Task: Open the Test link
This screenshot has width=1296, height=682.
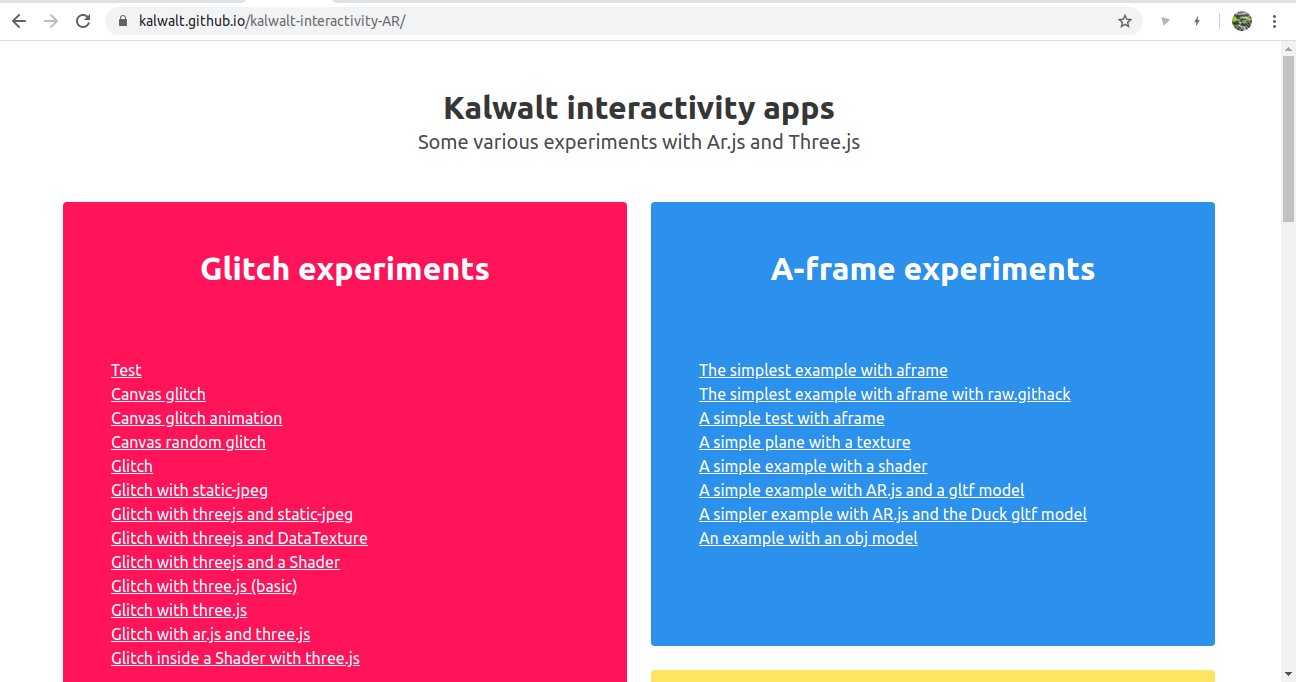Action: click(126, 370)
